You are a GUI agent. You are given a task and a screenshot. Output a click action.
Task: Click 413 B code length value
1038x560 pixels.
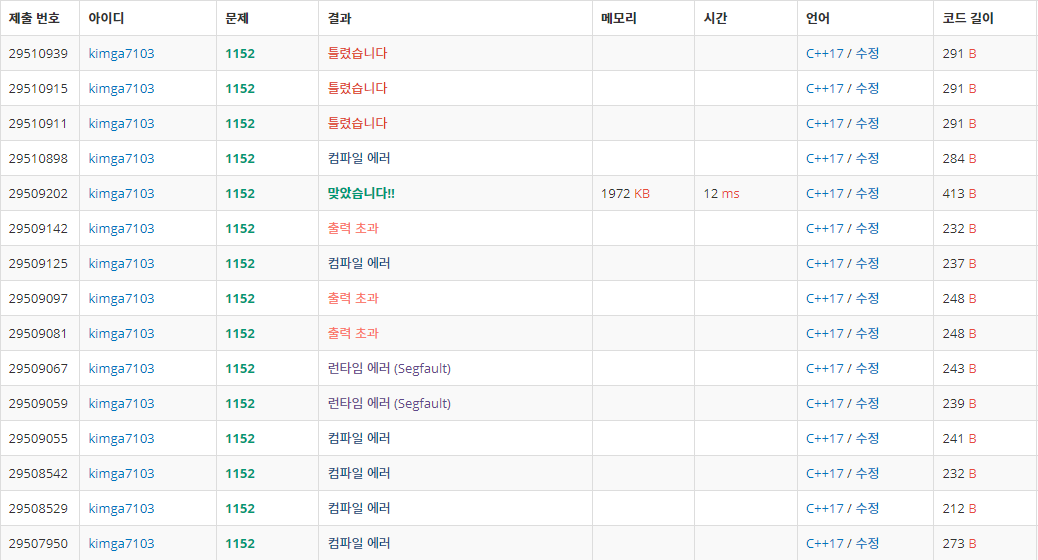pos(959,194)
